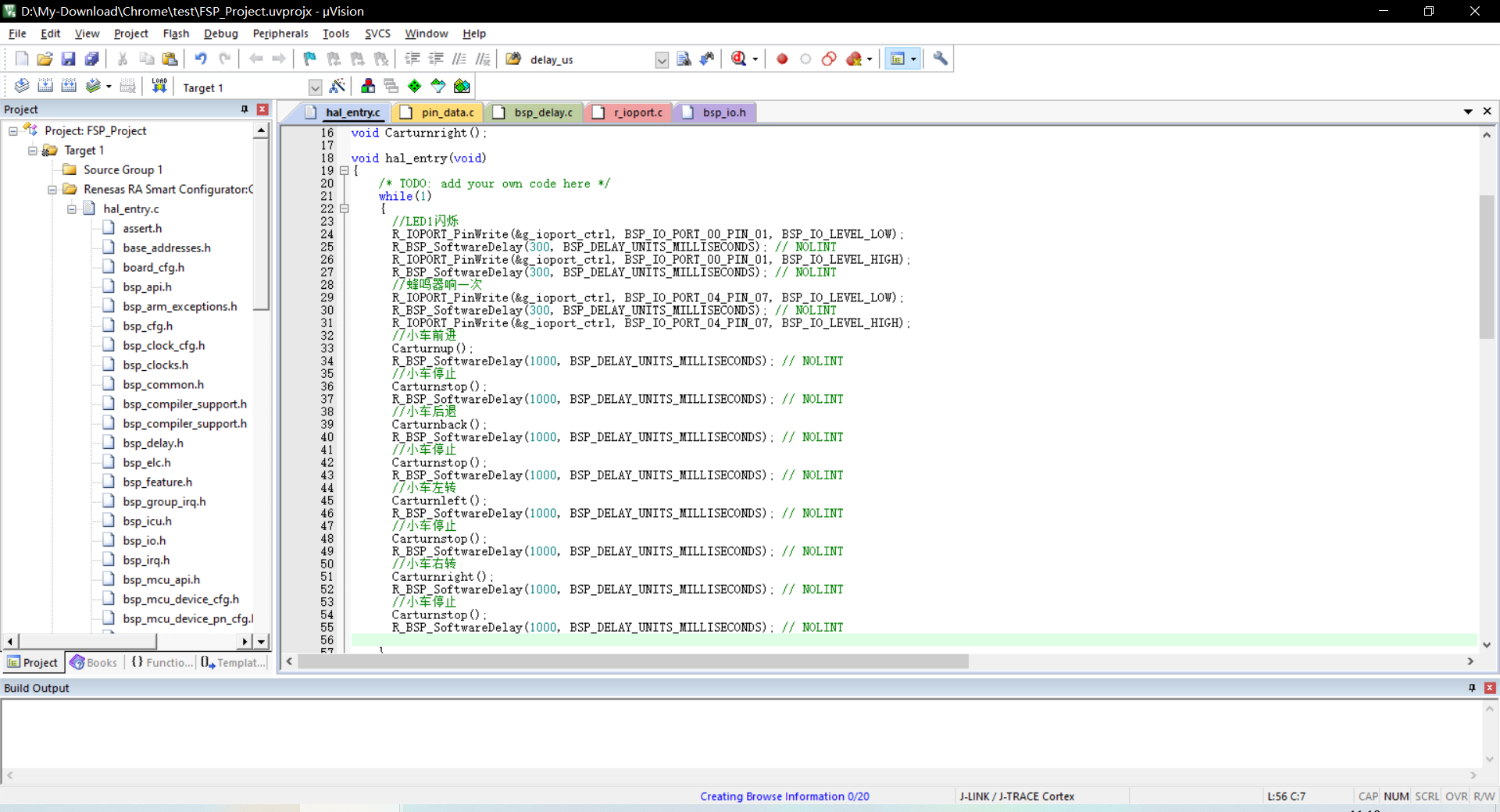This screenshot has width=1500, height=812.
Task: Switch to the bsp_delay.c tab
Action: point(534,112)
